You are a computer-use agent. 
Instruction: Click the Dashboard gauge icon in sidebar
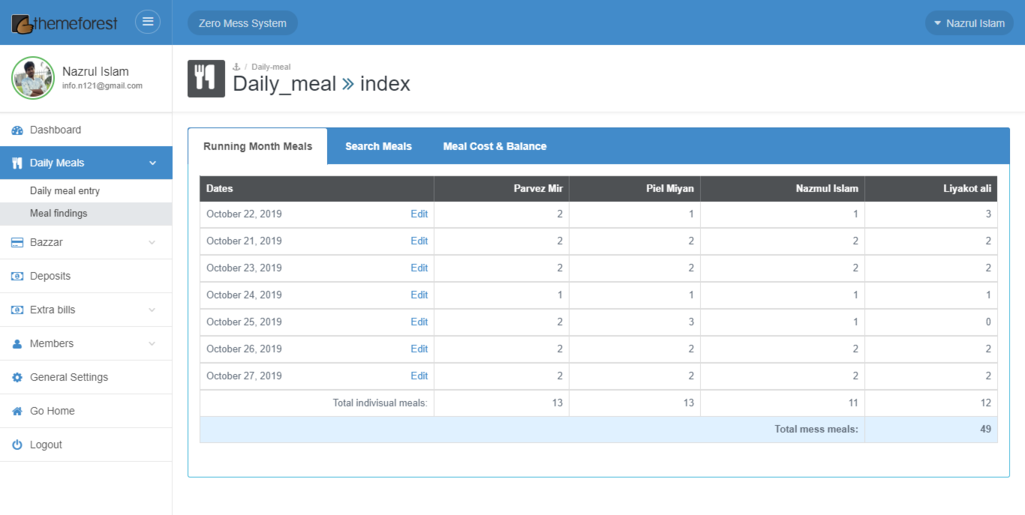point(17,130)
